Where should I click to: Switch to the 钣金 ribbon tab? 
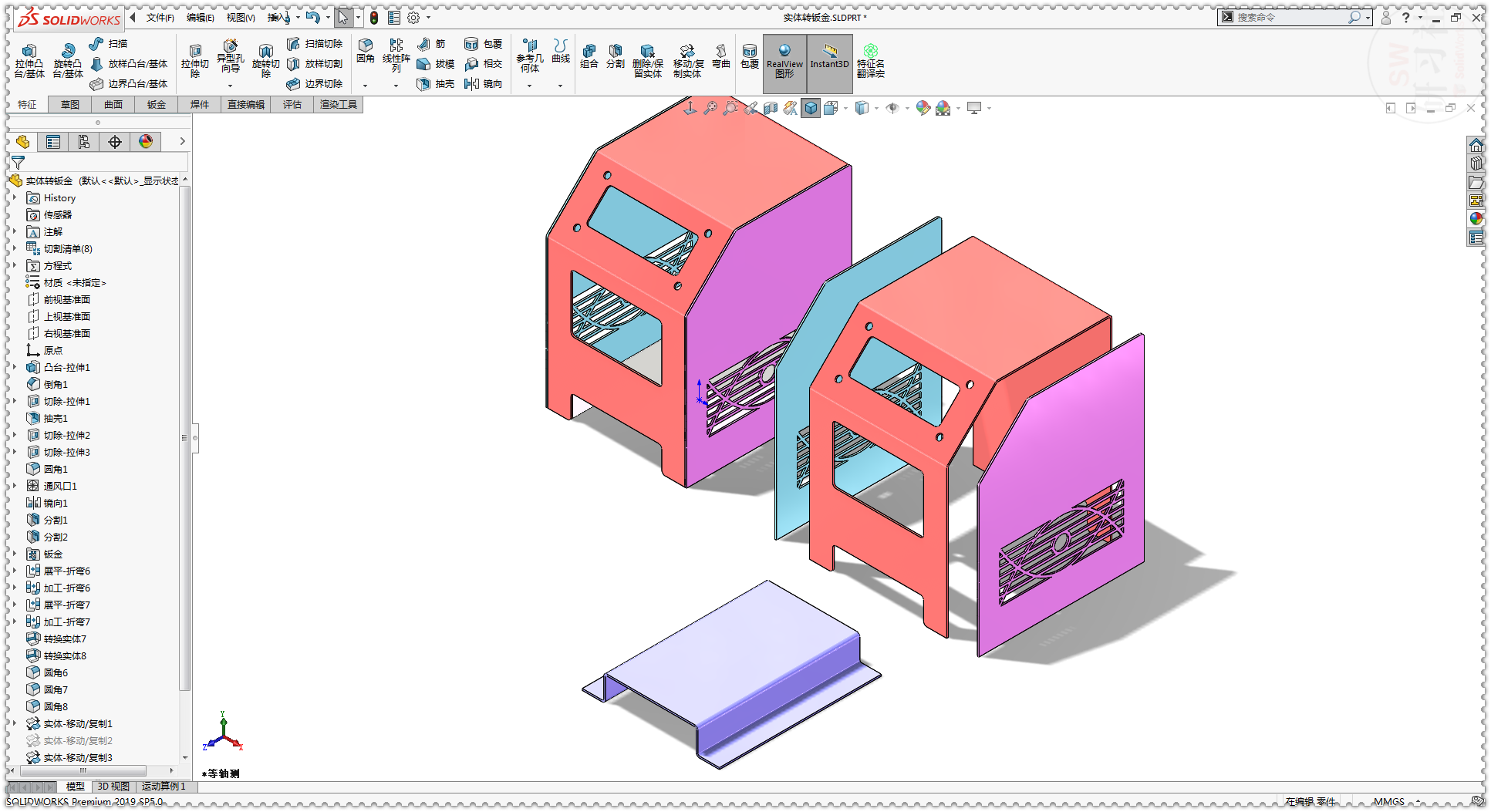point(156,104)
